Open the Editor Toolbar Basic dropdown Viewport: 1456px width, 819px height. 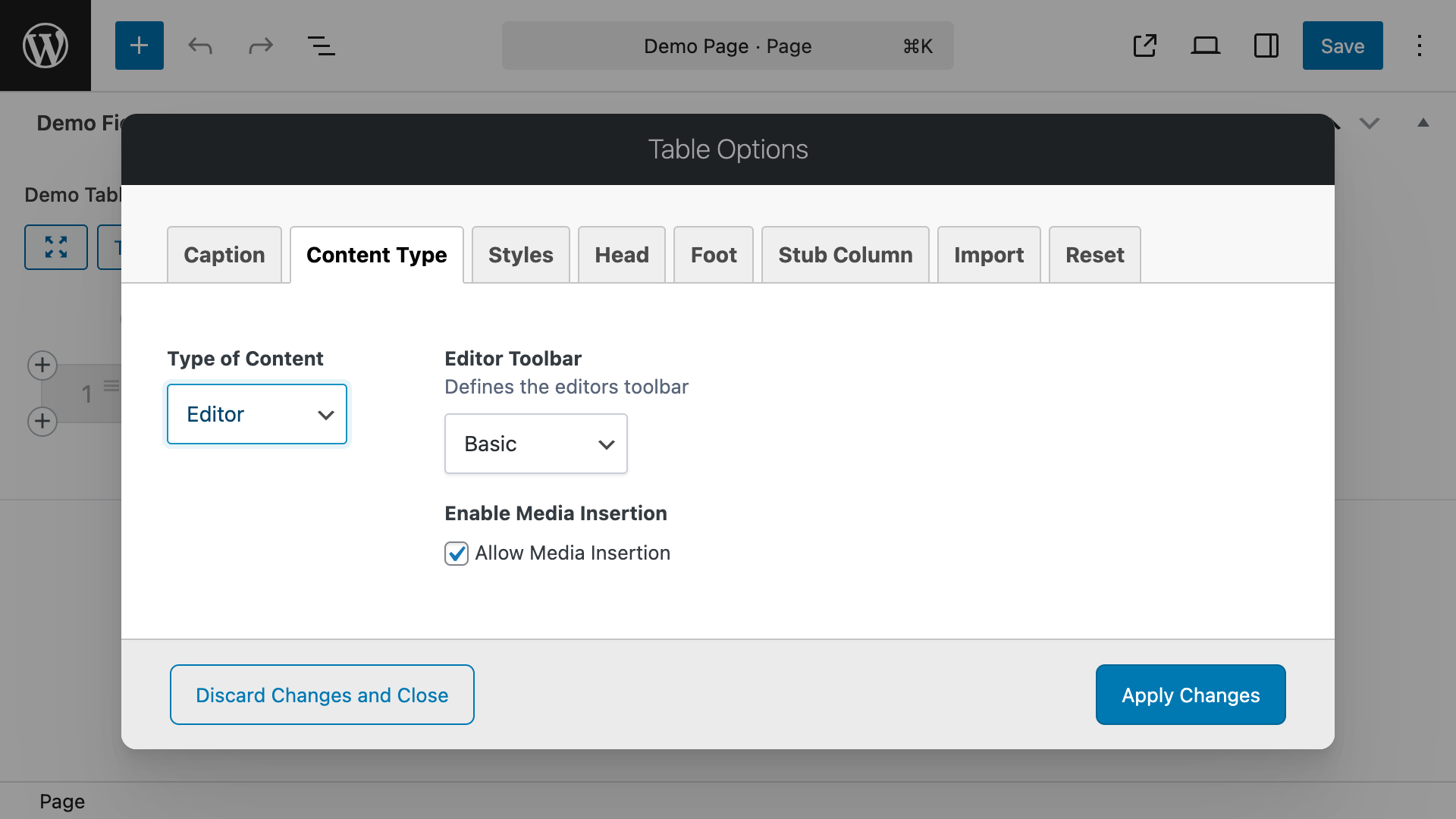click(x=535, y=444)
